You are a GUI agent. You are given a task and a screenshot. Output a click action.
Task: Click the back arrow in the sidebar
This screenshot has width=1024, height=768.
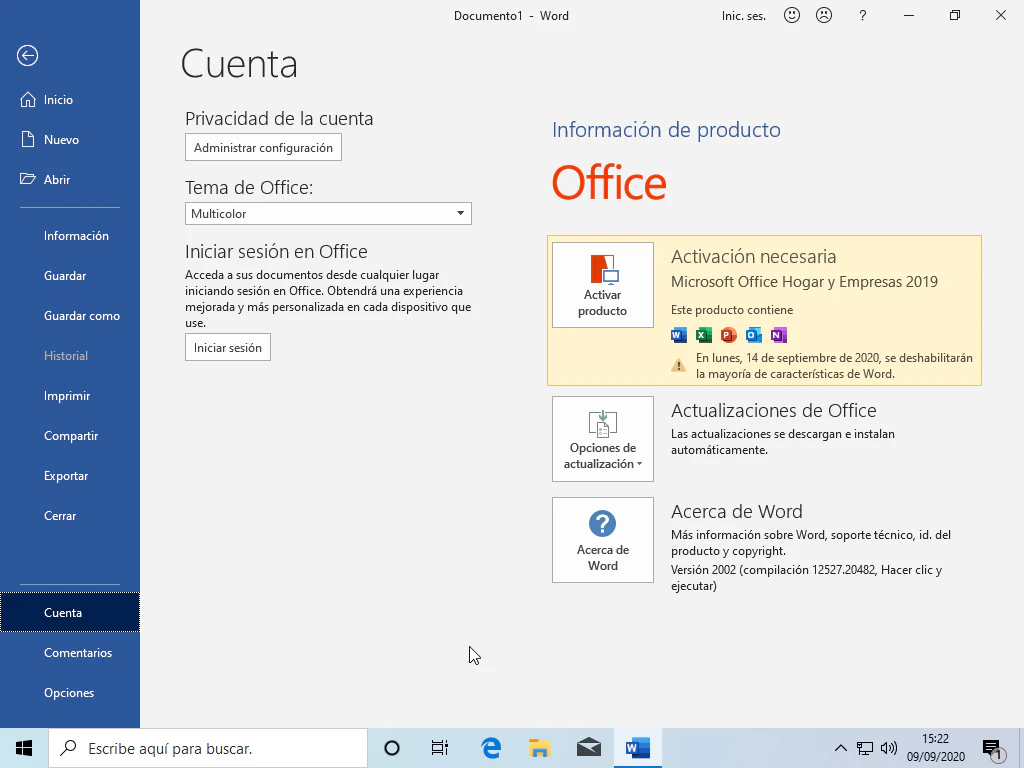(x=28, y=56)
